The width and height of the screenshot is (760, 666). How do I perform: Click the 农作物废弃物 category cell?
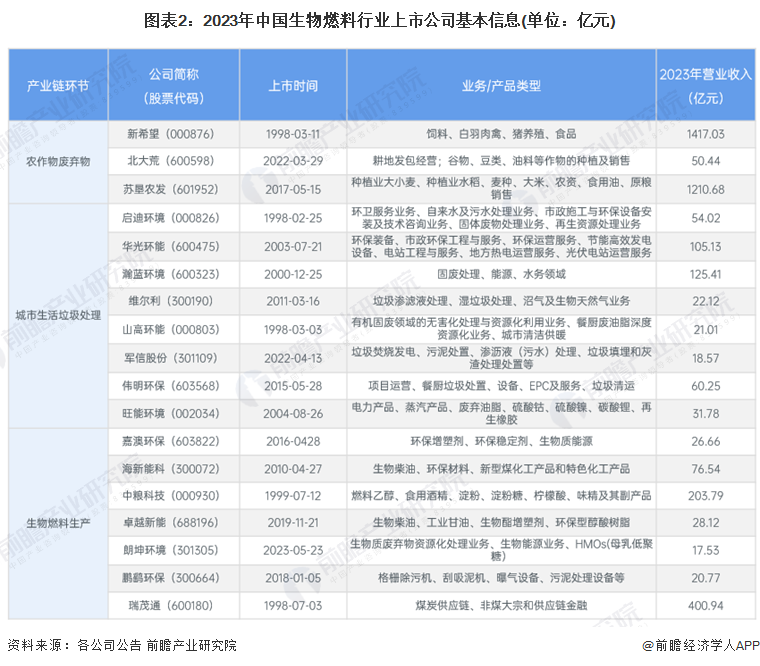pos(58,162)
